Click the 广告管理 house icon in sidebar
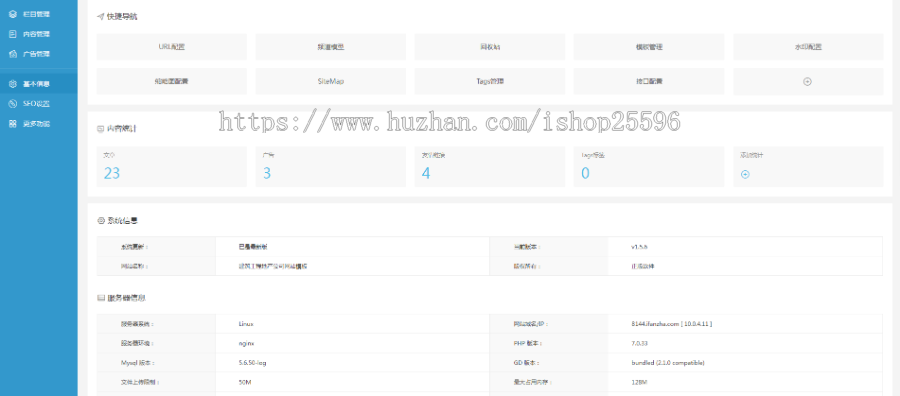The image size is (900, 396). click(x=13, y=54)
